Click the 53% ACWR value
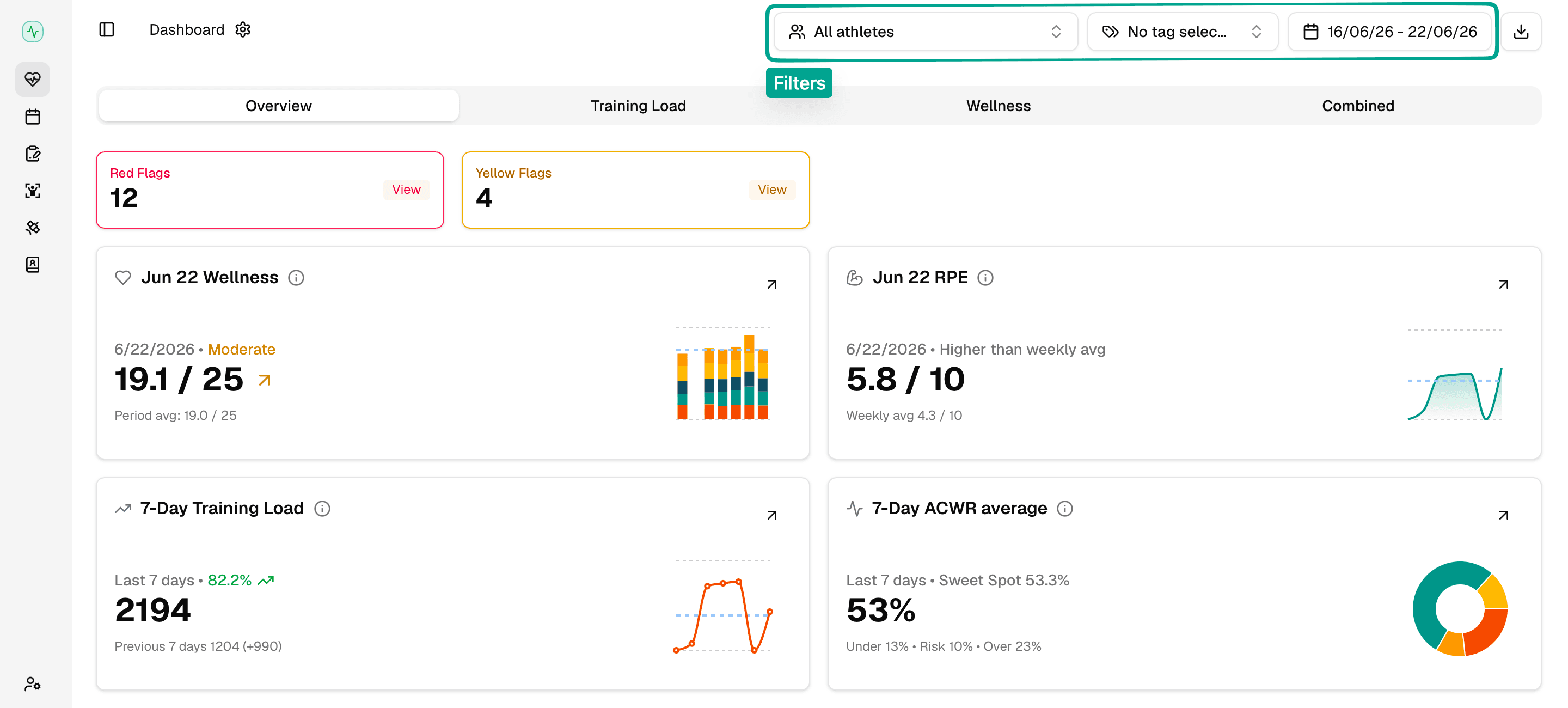This screenshot has height=708, width=1568. click(x=881, y=610)
